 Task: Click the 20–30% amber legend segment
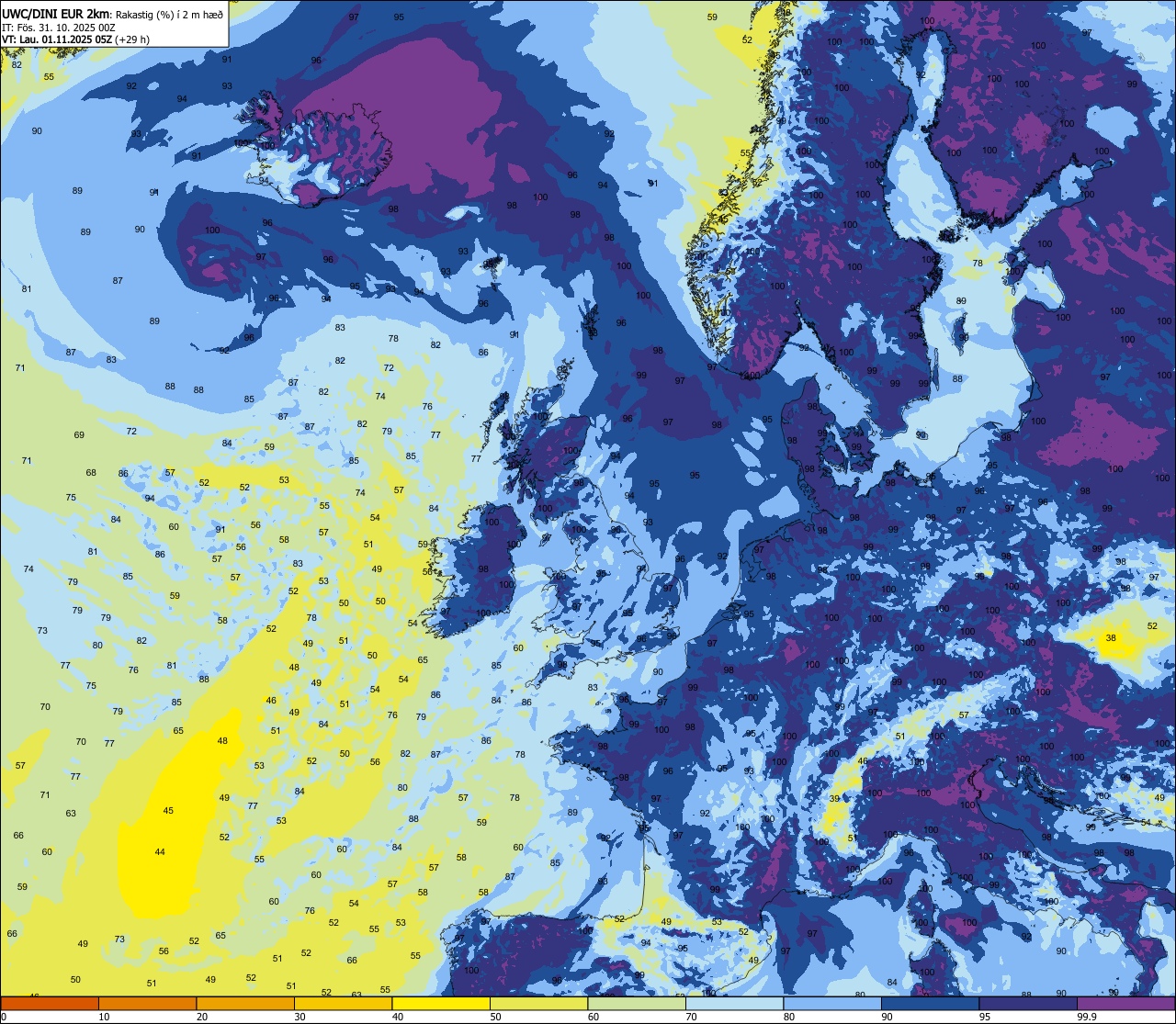click(245, 1003)
